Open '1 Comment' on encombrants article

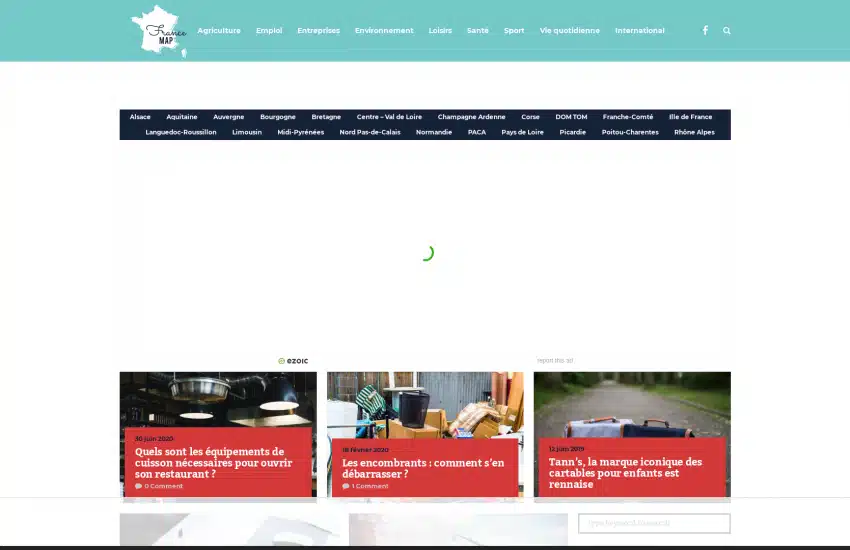click(365, 486)
